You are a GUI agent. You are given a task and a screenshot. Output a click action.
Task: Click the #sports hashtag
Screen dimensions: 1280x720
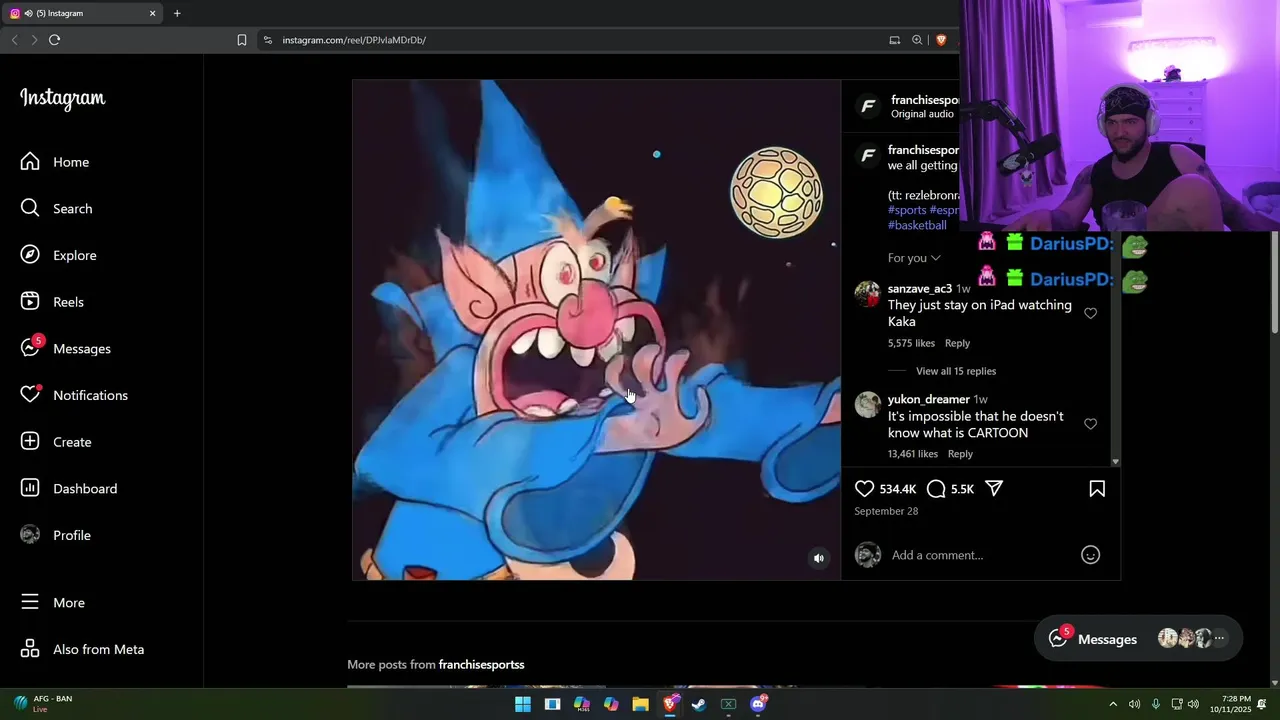[907, 210]
